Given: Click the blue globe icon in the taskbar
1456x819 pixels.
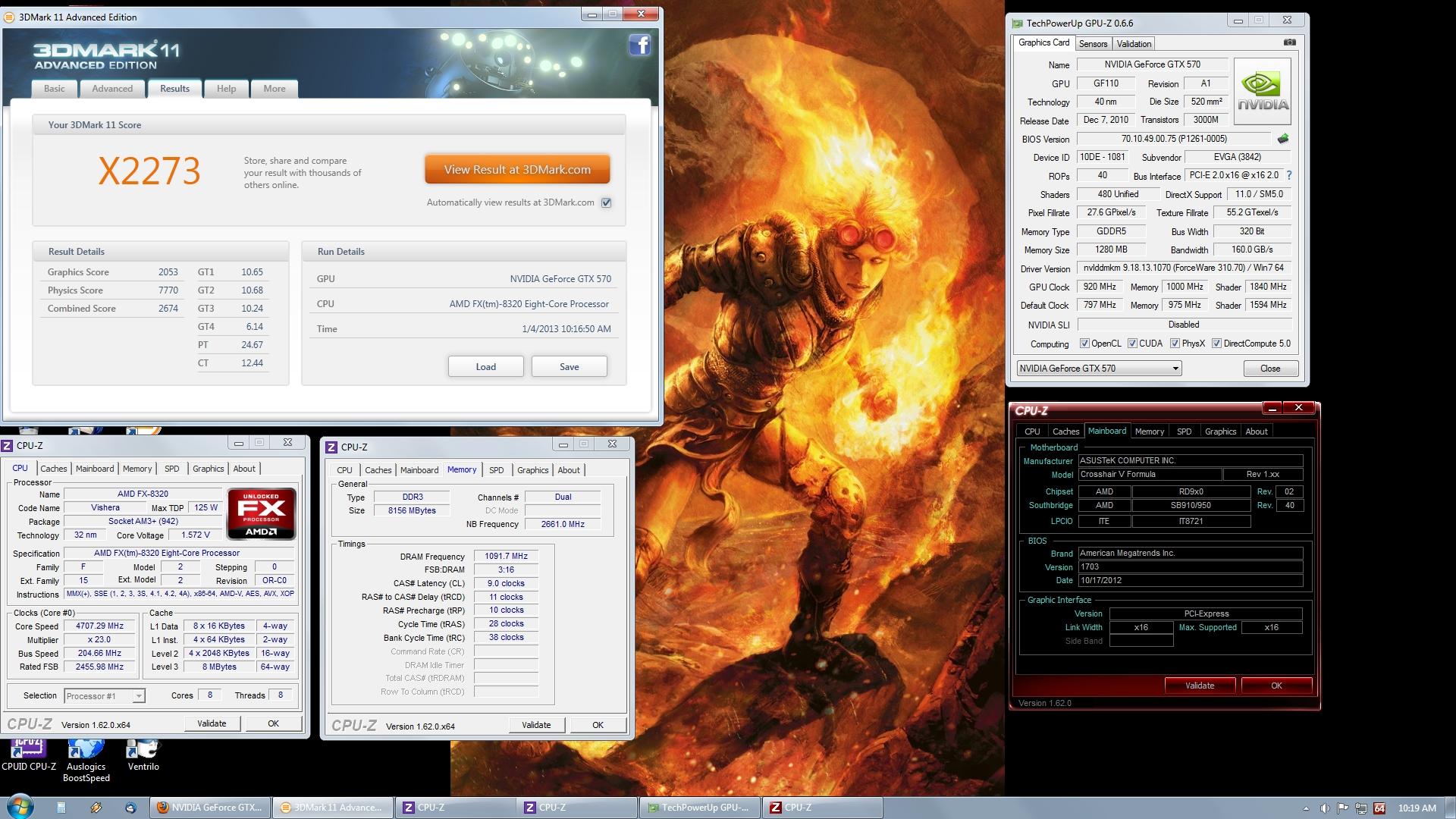Looking at the screenshot, I should point(130,808).
